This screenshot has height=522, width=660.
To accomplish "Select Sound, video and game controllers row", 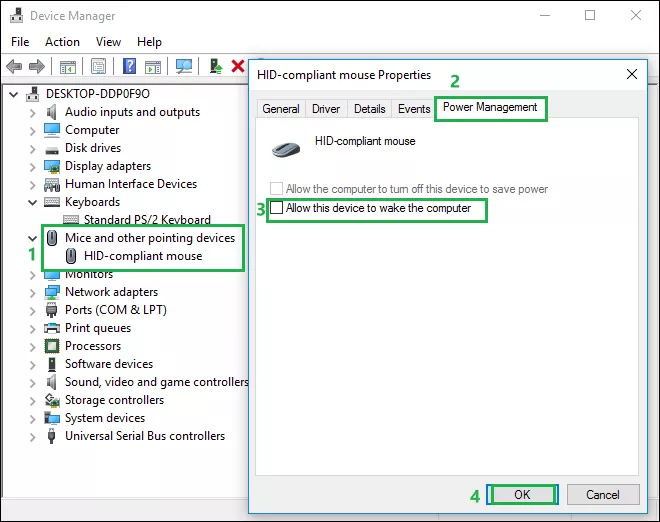I will 156,382.
